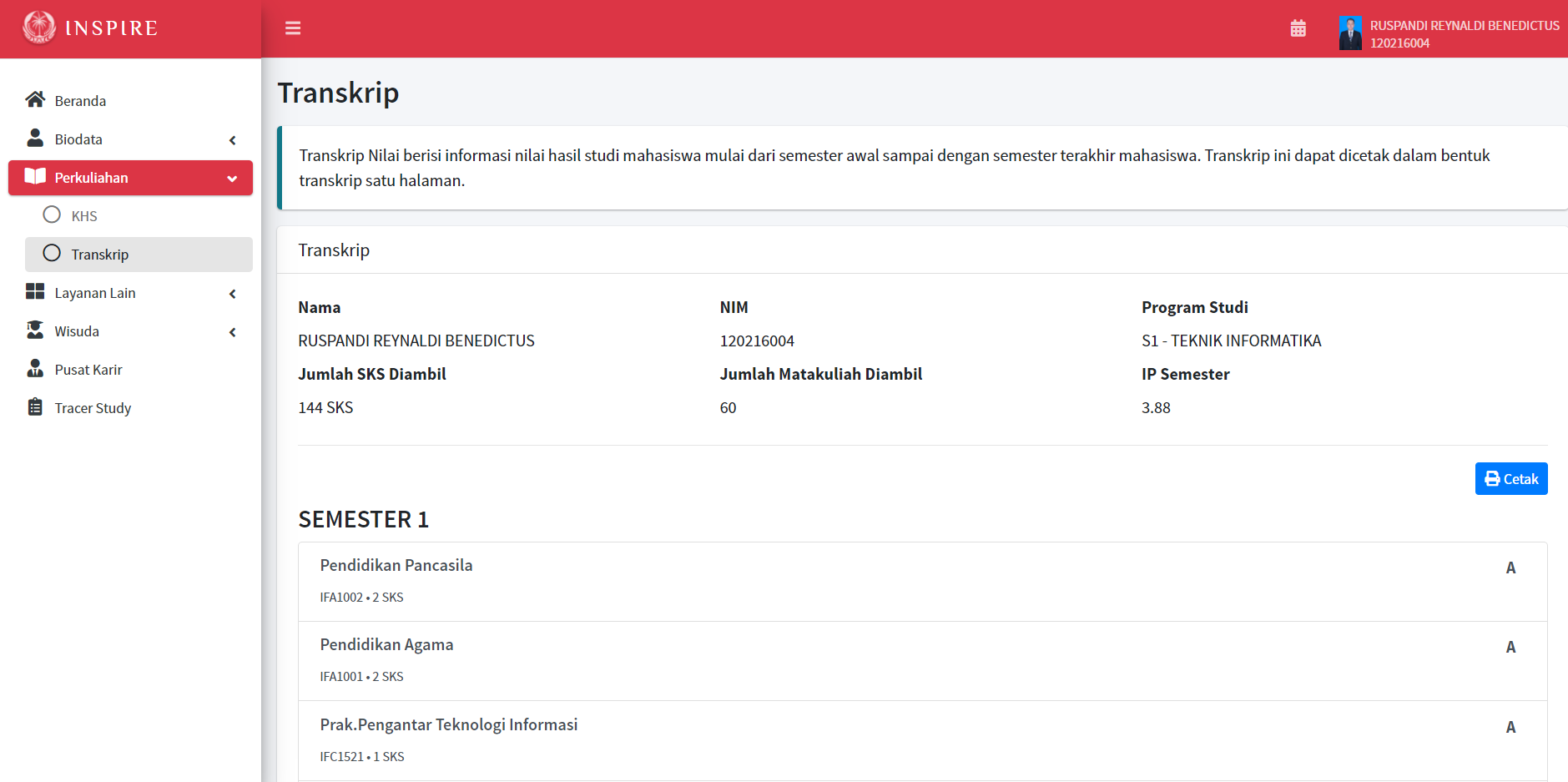Select the KHS radio option
The height and width of the screenshot is (782, 1568).
point(52,215)
